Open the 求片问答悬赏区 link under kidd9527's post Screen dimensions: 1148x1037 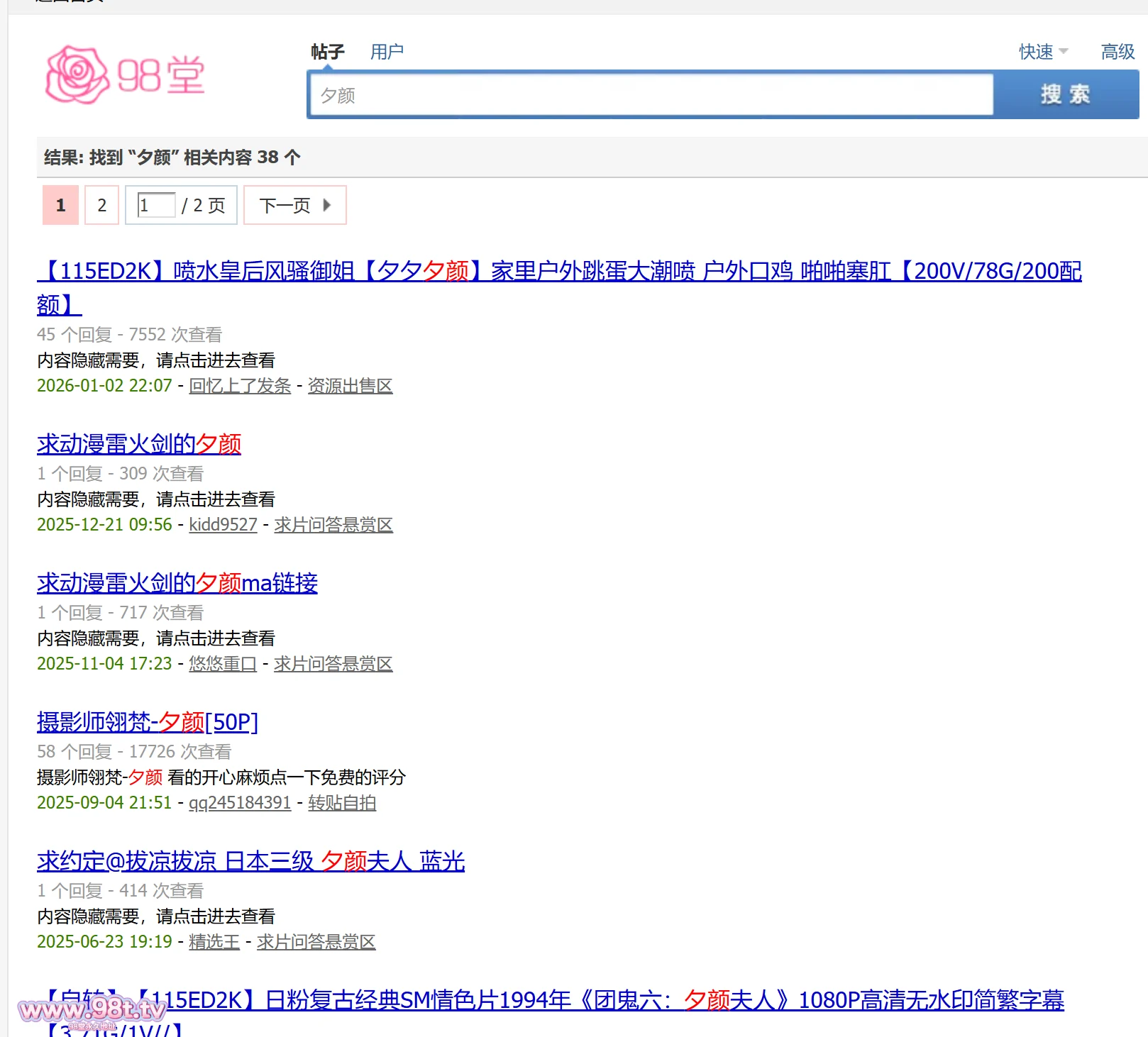tap(333, 525)
